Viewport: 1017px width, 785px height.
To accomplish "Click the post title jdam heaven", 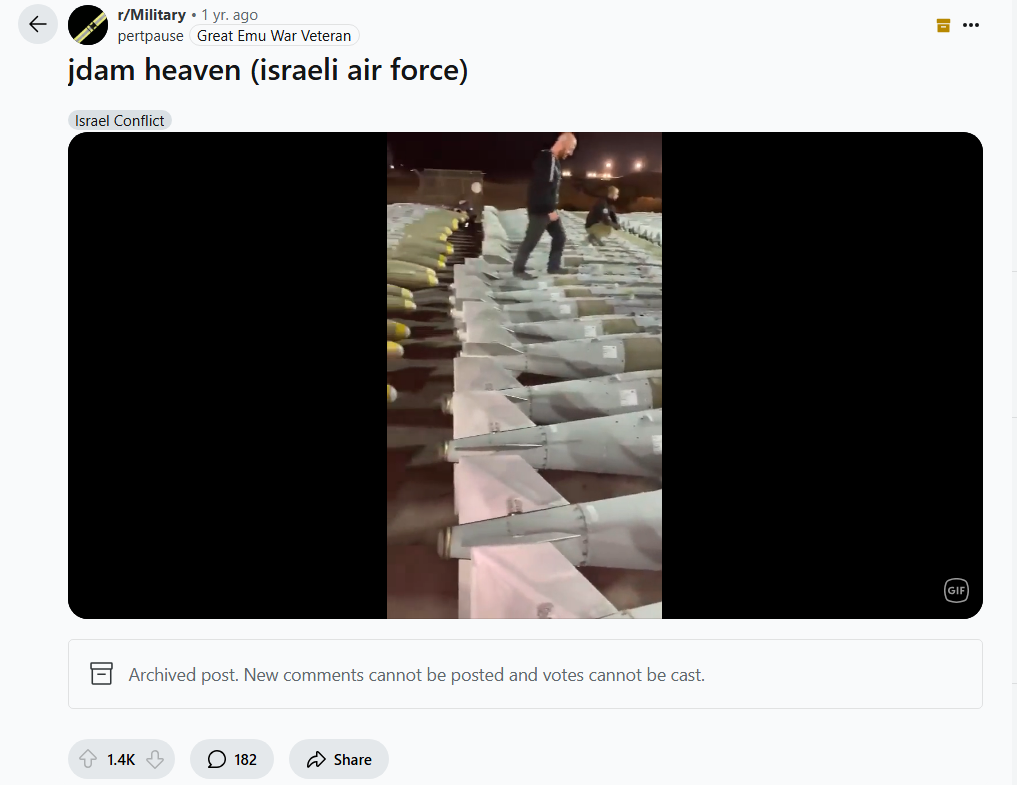I will coord(268,70).
